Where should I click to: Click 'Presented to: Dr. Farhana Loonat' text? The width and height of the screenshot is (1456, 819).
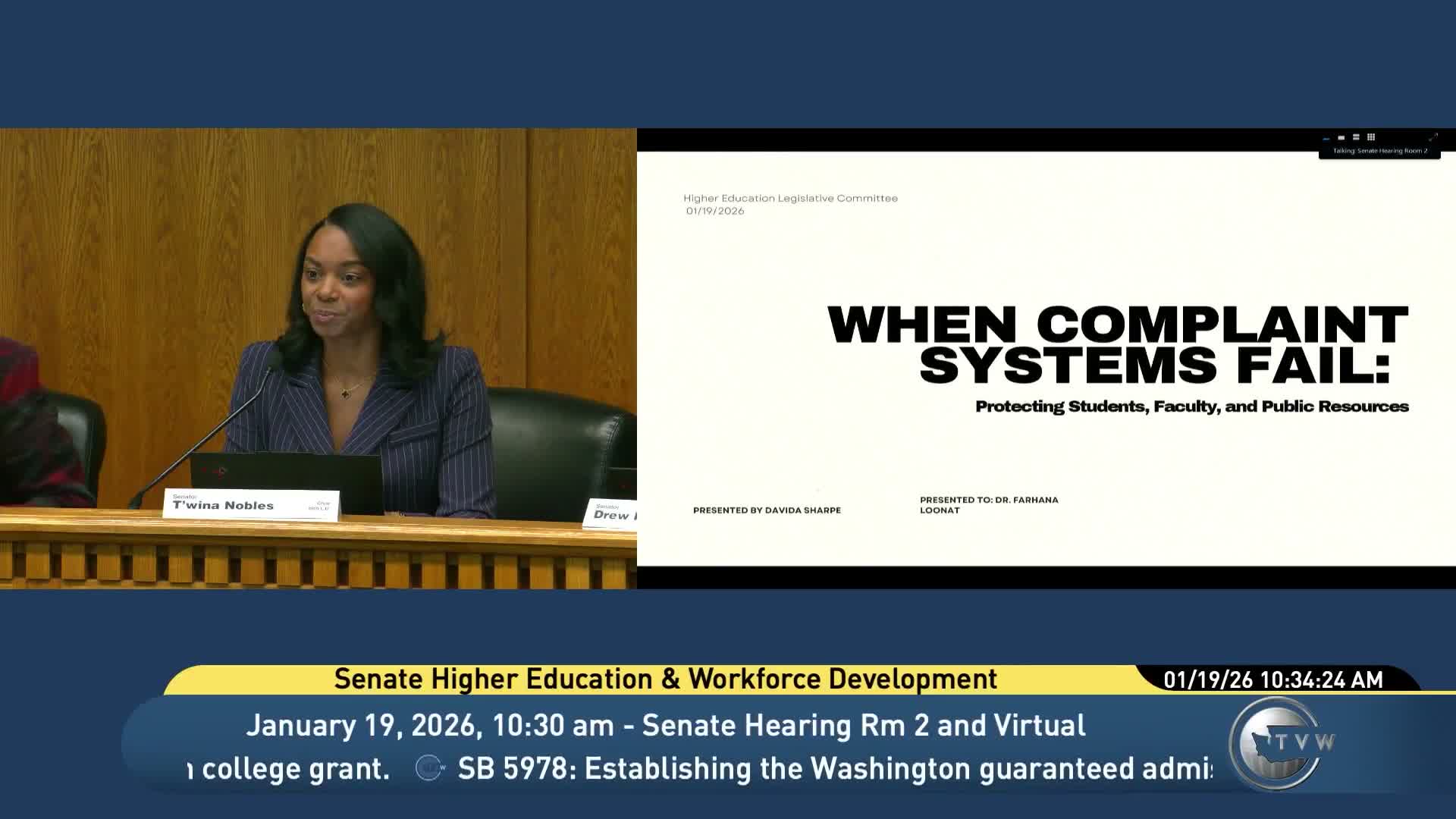click(x=988, y=504)
